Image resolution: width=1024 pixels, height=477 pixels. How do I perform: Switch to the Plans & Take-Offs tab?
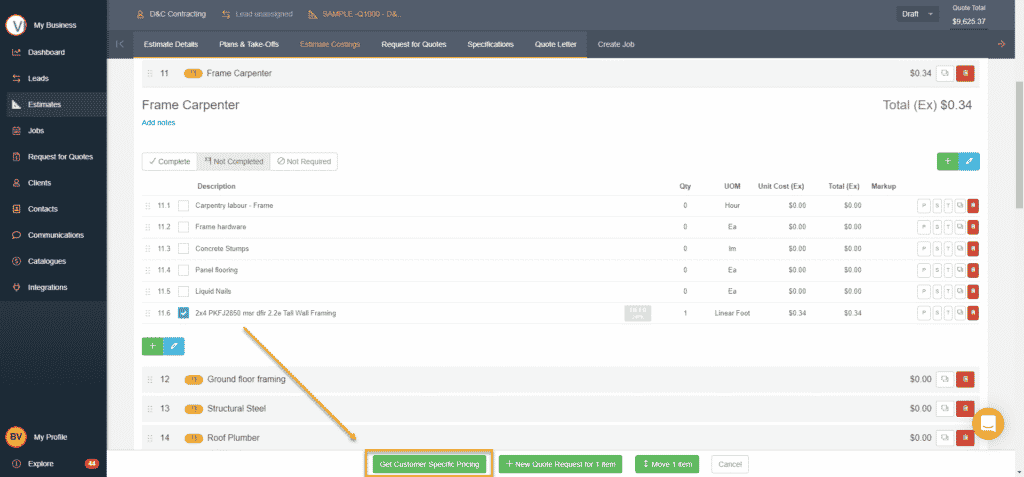point(249,44)
